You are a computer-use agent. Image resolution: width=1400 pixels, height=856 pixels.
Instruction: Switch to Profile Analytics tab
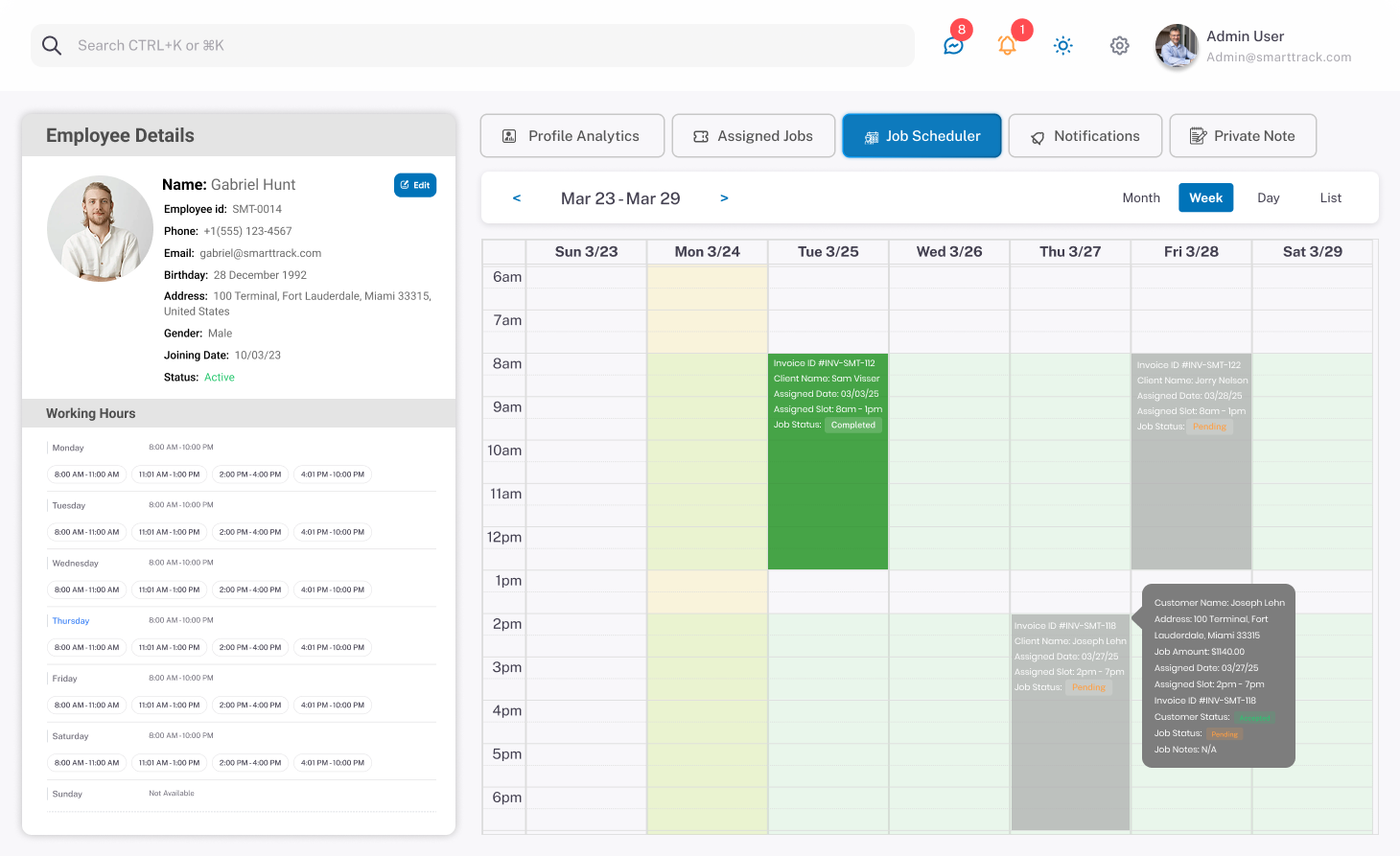(x=572, y=136)
